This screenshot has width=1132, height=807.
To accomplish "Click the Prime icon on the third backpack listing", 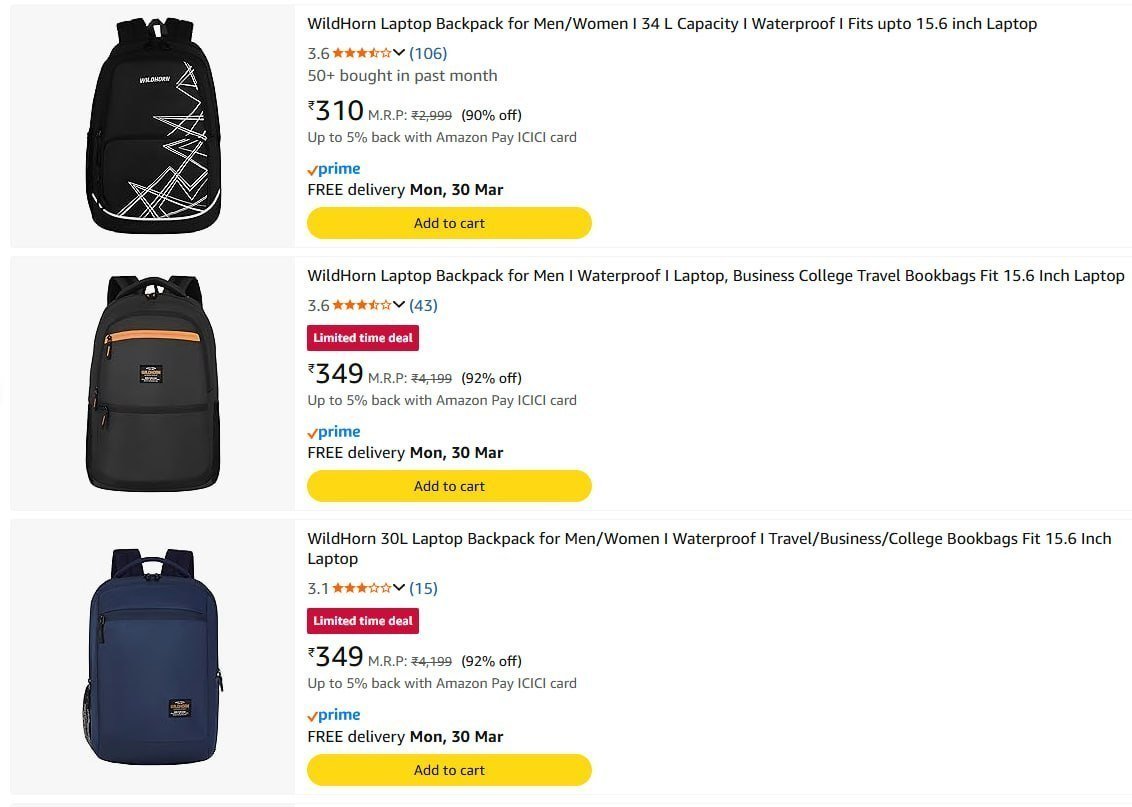I will (333, 714).
